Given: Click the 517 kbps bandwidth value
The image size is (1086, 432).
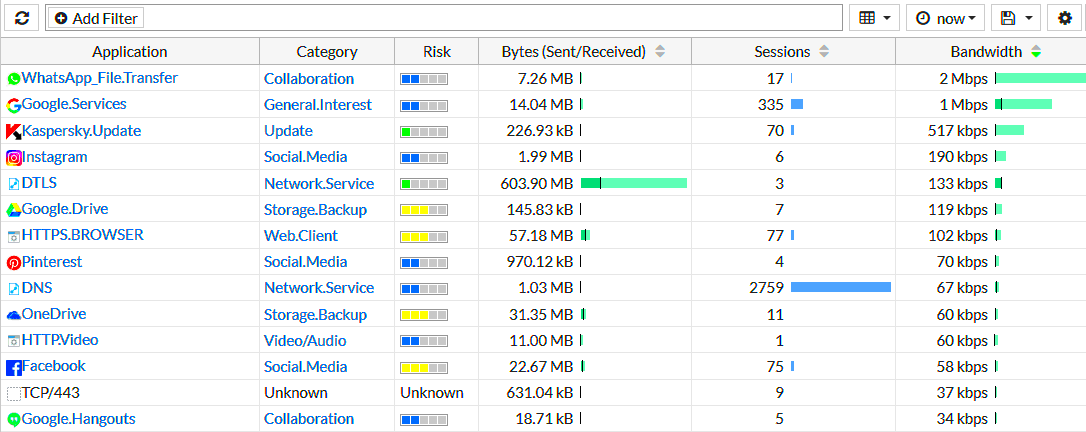Looking at the screenshot, I should point(958,131).
